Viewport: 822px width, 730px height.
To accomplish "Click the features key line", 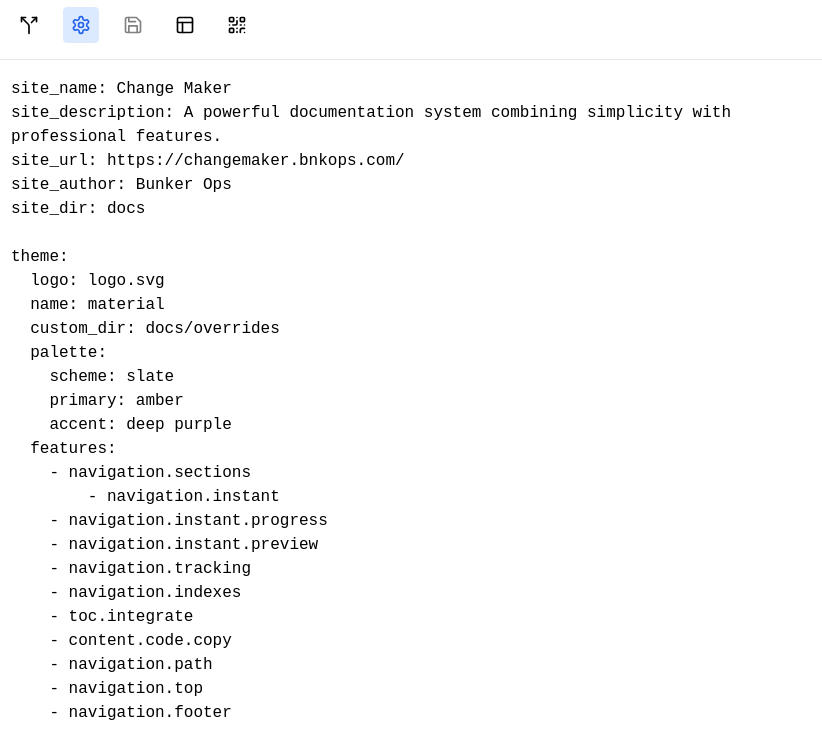I will point(73,448).
